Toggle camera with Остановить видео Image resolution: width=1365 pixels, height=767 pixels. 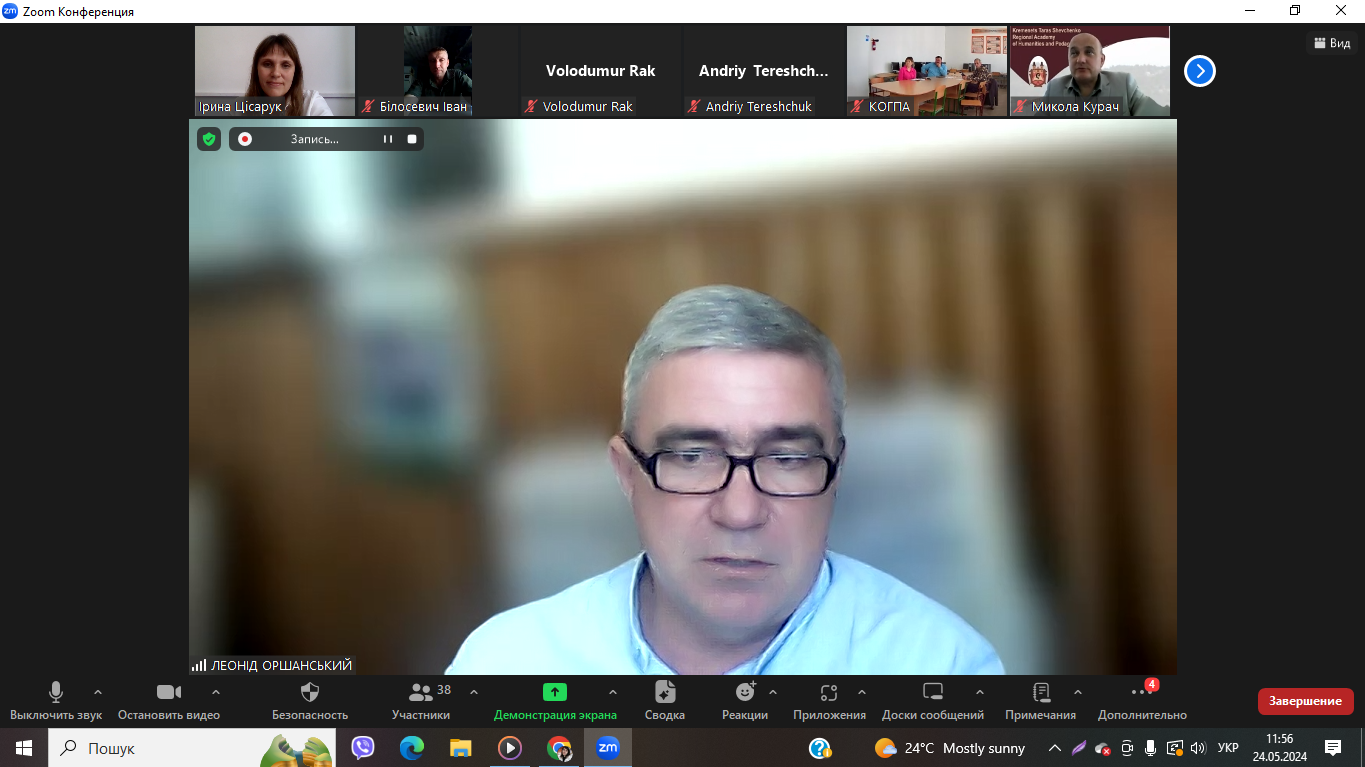169,700
